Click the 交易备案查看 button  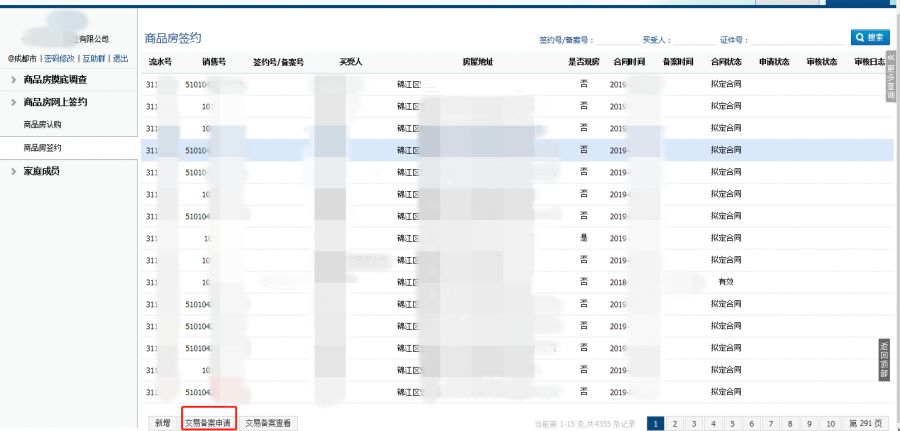pos(268,423)
